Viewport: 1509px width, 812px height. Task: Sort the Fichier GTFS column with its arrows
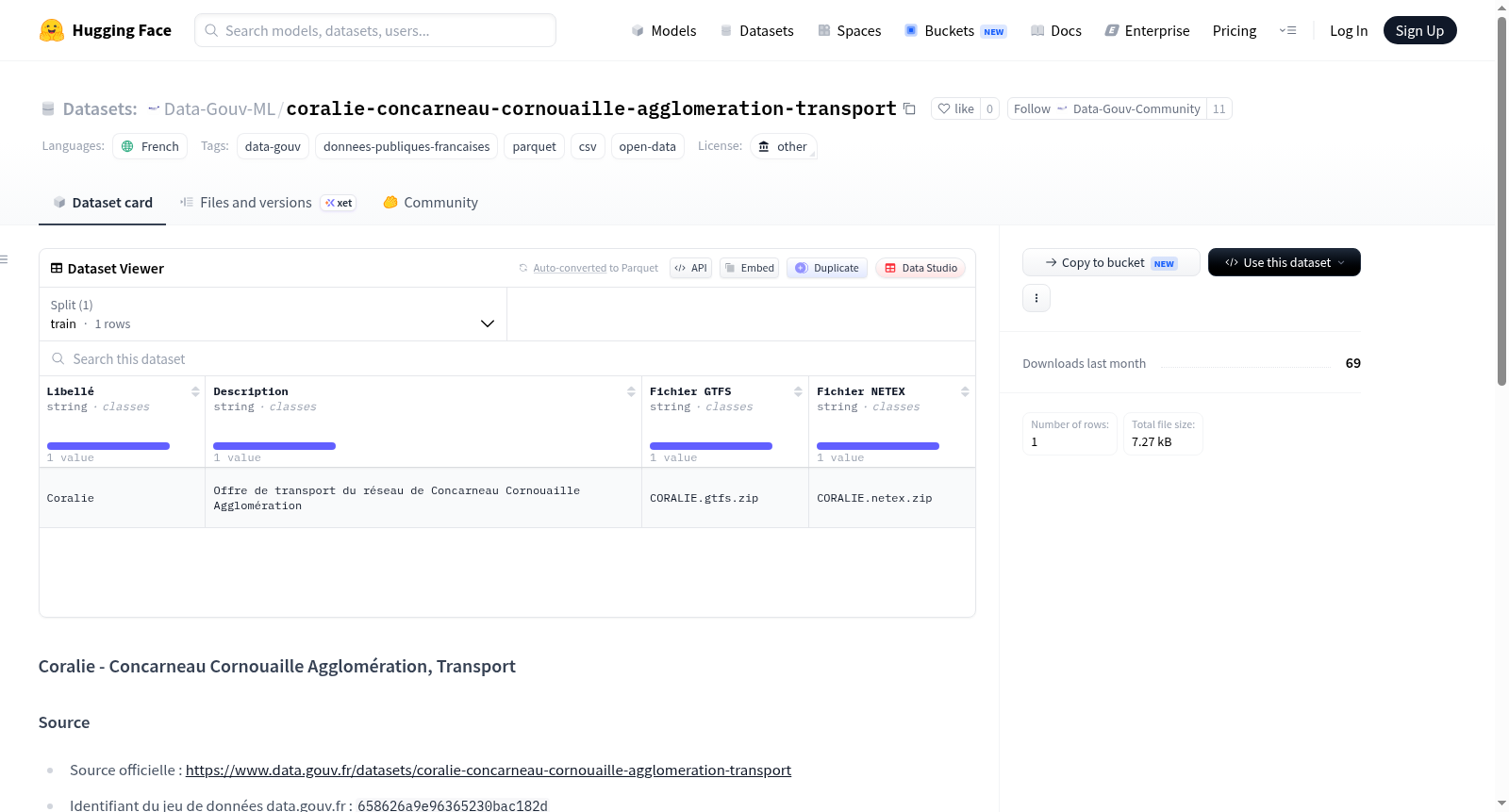coord(798,391)
